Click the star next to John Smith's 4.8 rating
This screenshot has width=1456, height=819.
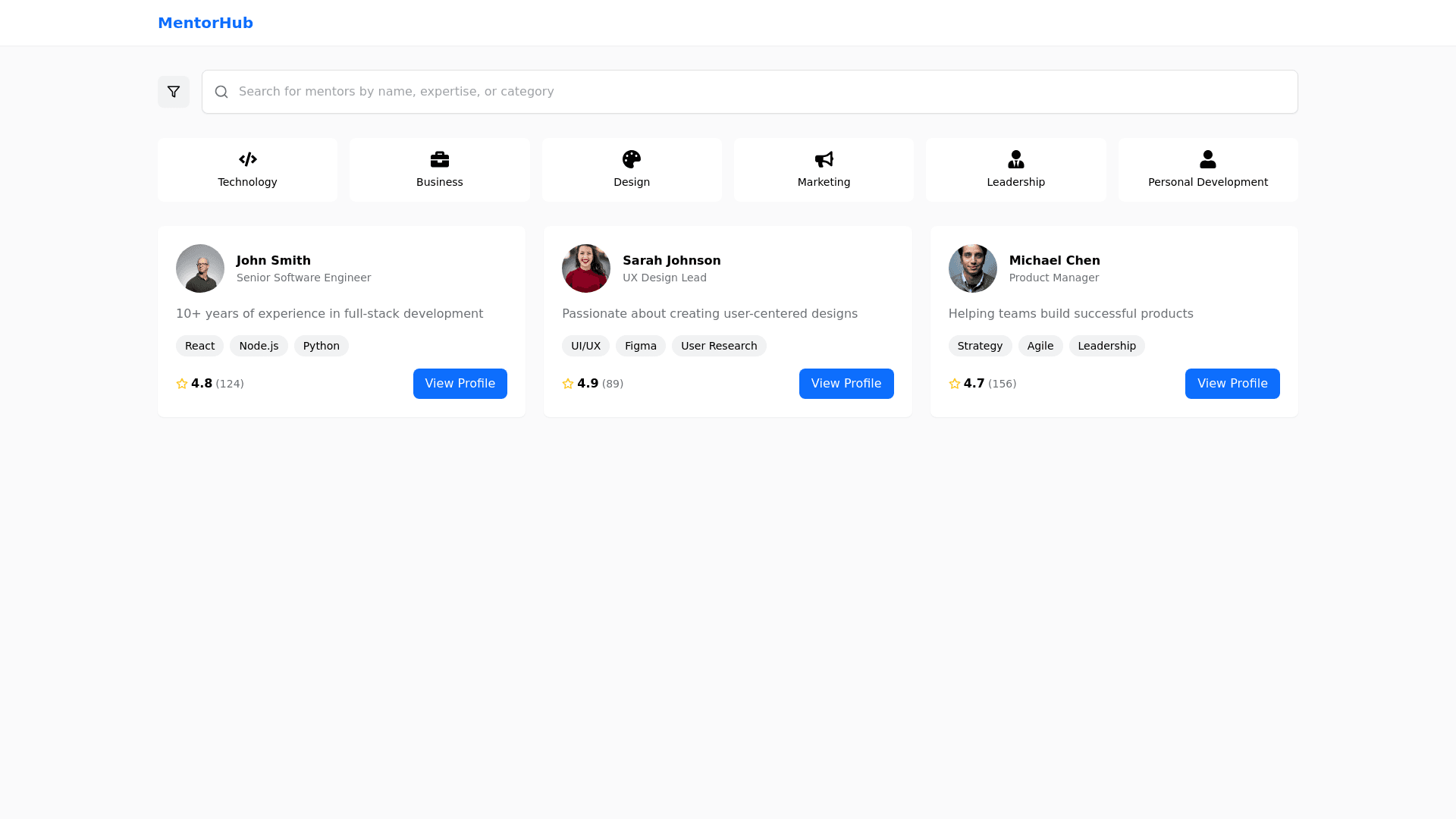182,384
